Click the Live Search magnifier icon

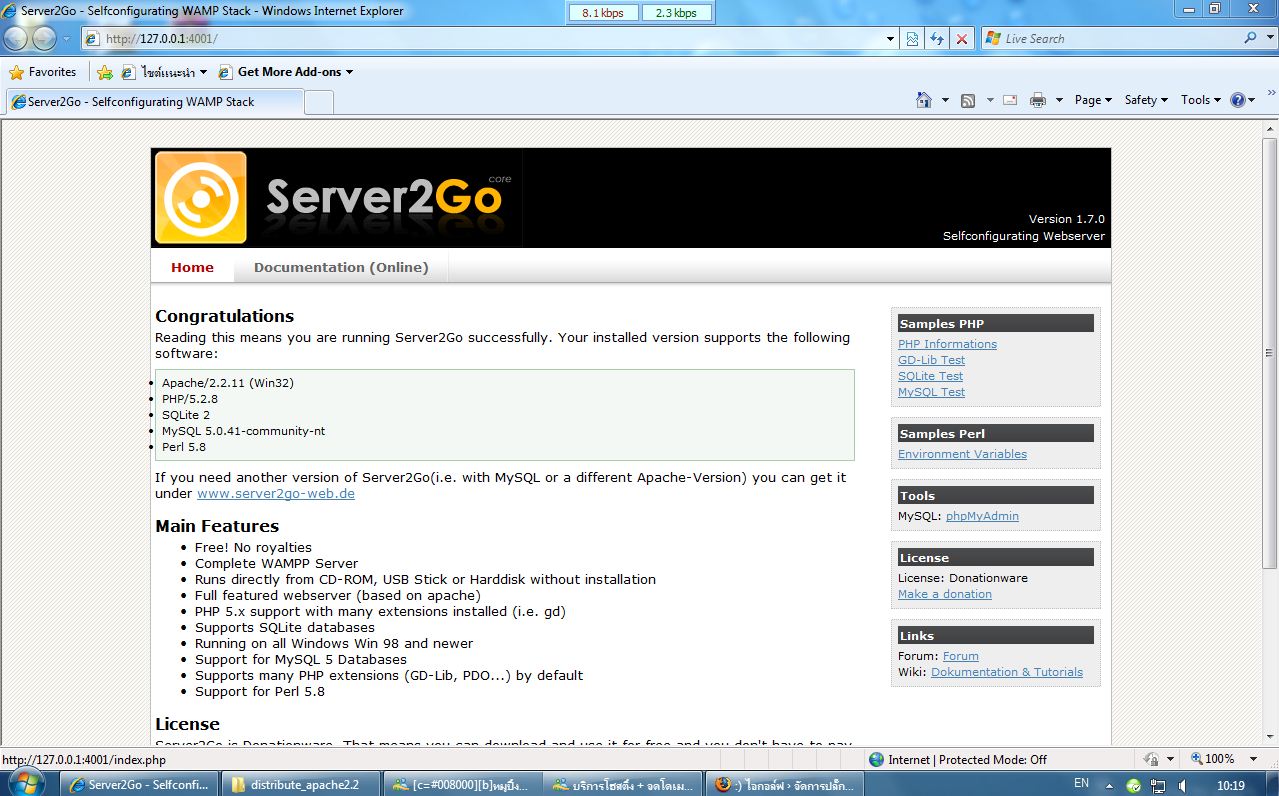[1250, 39]
